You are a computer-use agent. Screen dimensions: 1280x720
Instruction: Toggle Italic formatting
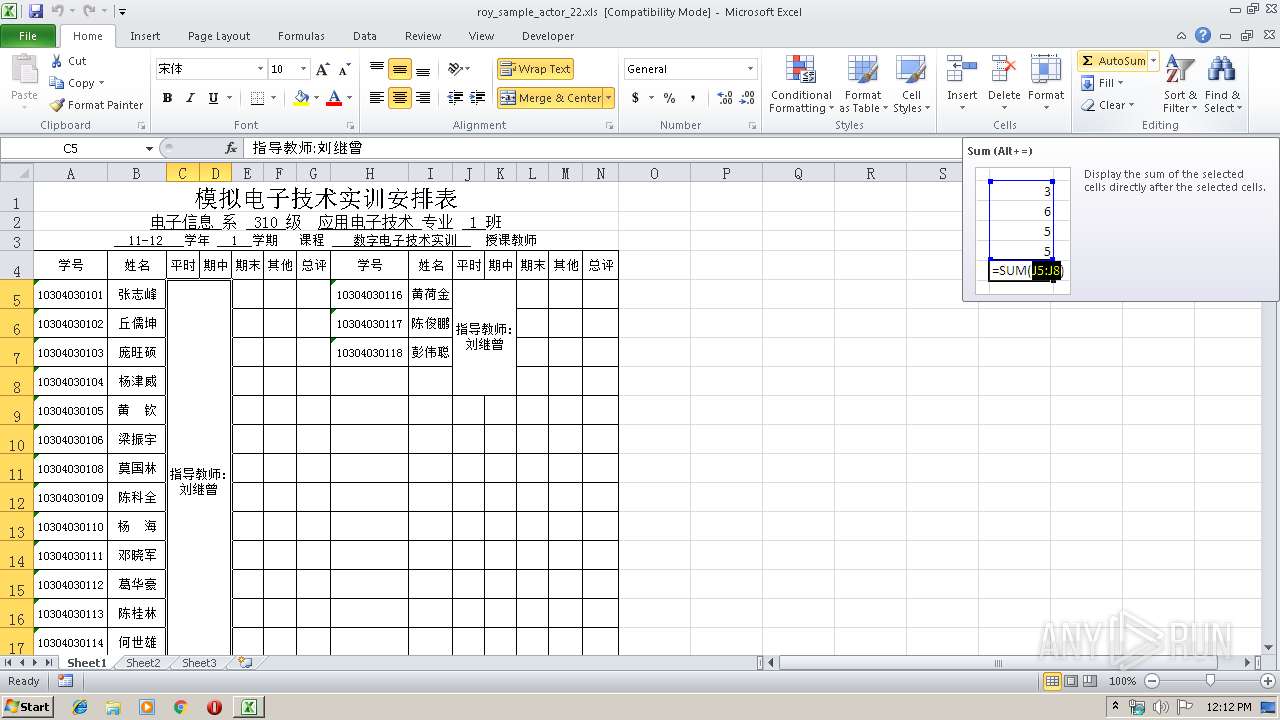[x=190, y=98]
